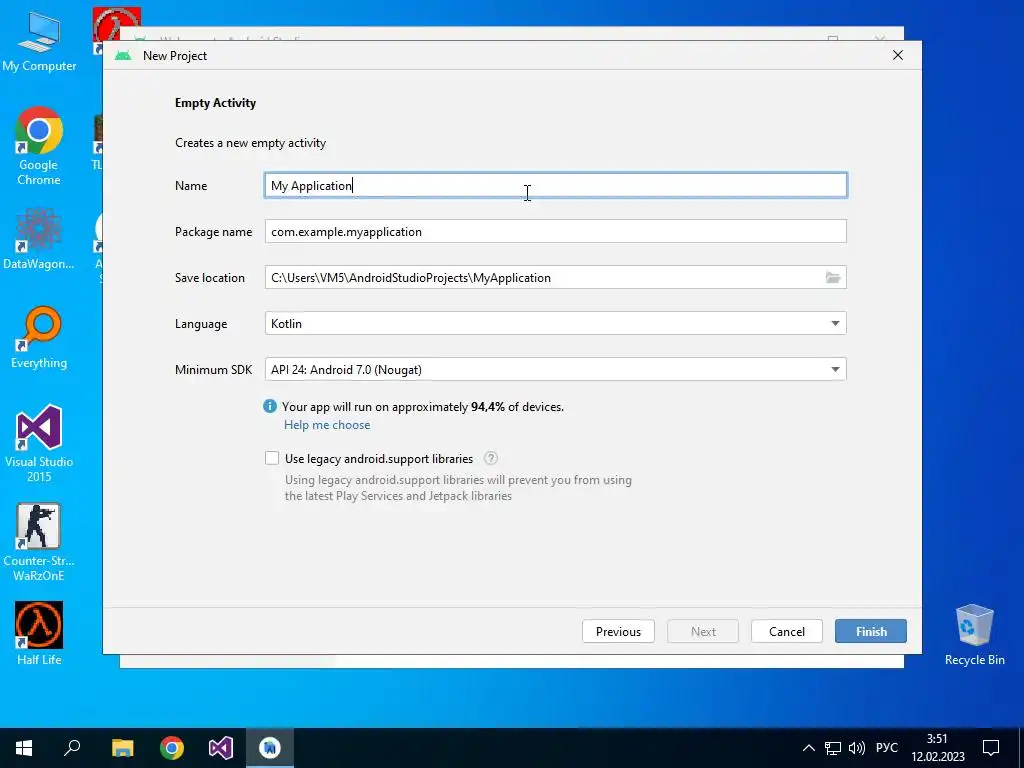1024x768 pixels.
Task: Click the blue info icon beside device percentage
Action: click(270, 406)
